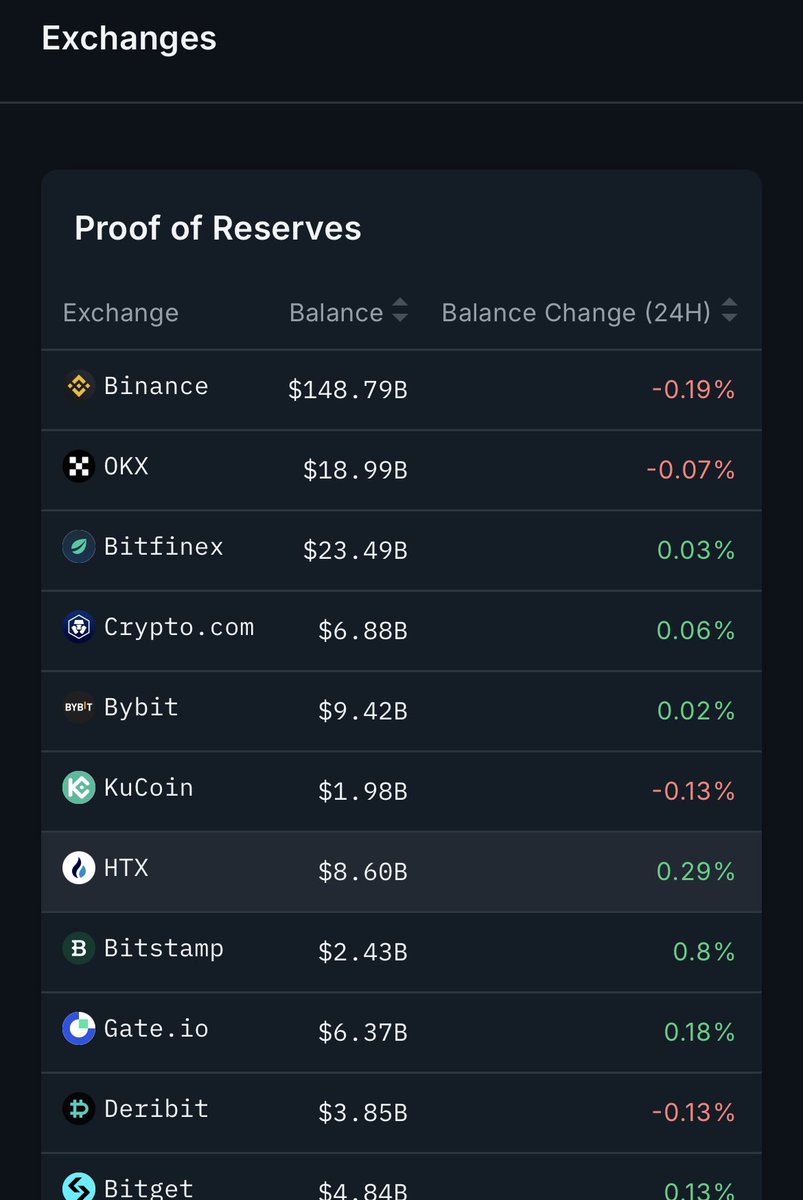
Task: Click the OKX logo icon
Action: click(79, 466)
